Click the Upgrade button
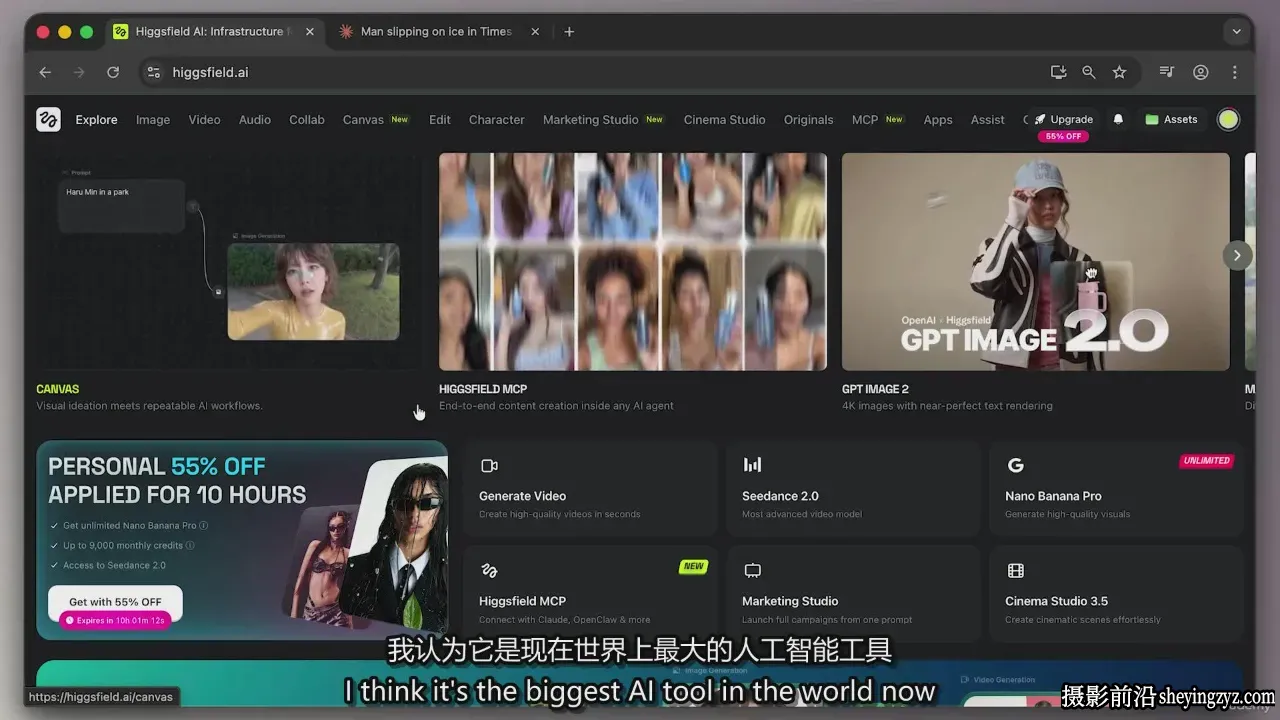 tap(1063, 120)
